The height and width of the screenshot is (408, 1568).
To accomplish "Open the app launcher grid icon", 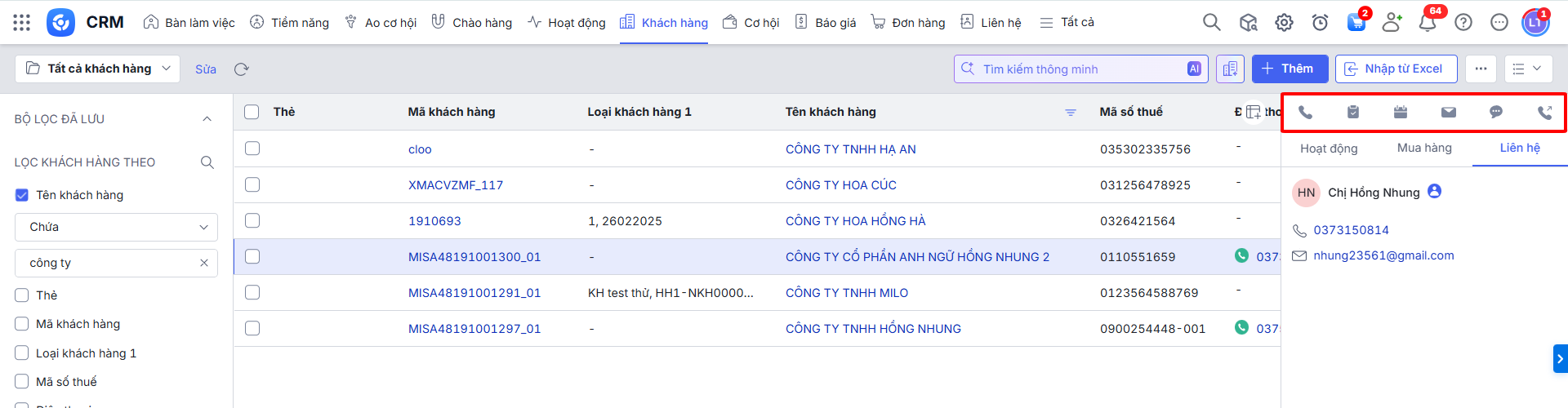I will 22,23.
